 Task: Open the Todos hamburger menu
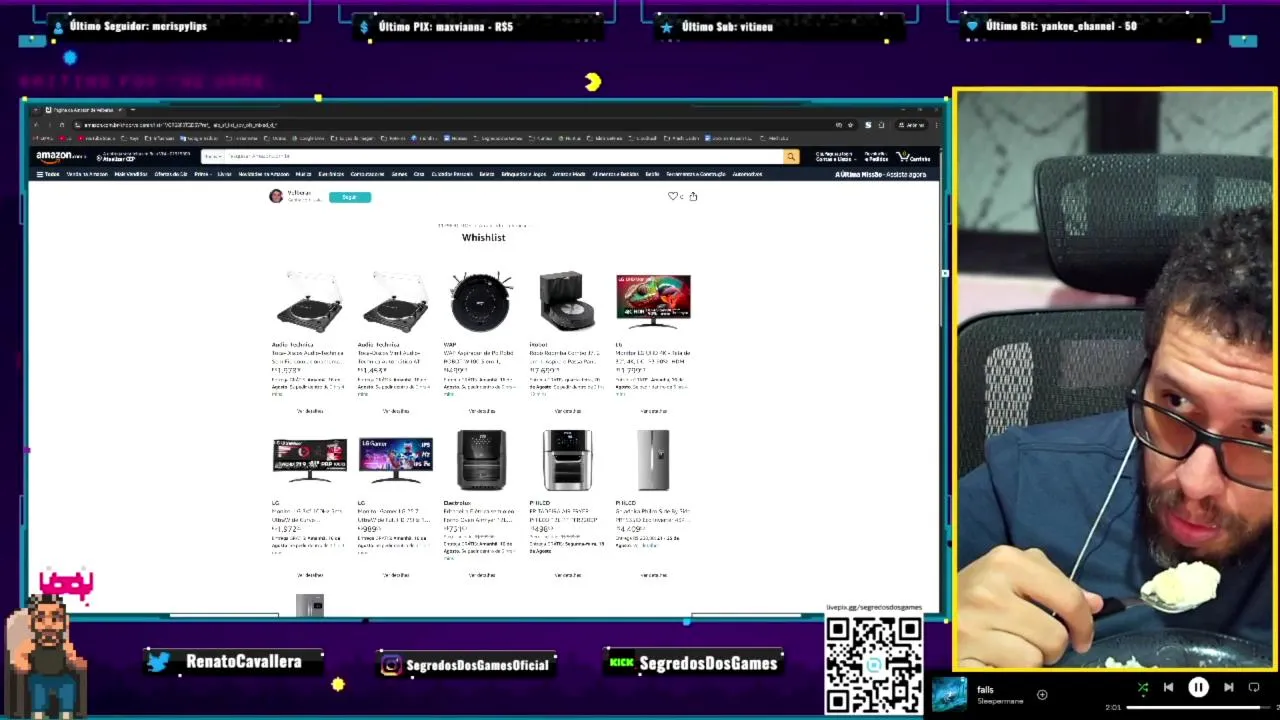pos(47,174)
